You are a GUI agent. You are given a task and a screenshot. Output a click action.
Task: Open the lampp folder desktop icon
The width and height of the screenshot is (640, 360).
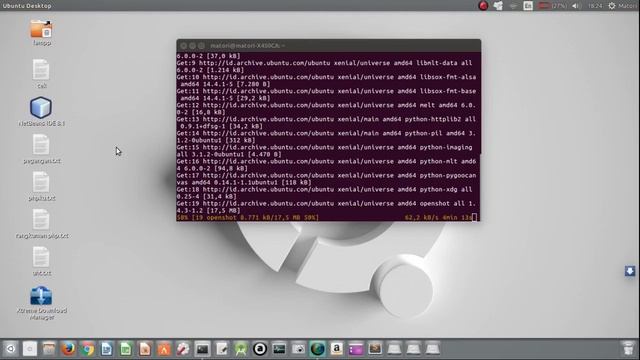coord(41,29)
